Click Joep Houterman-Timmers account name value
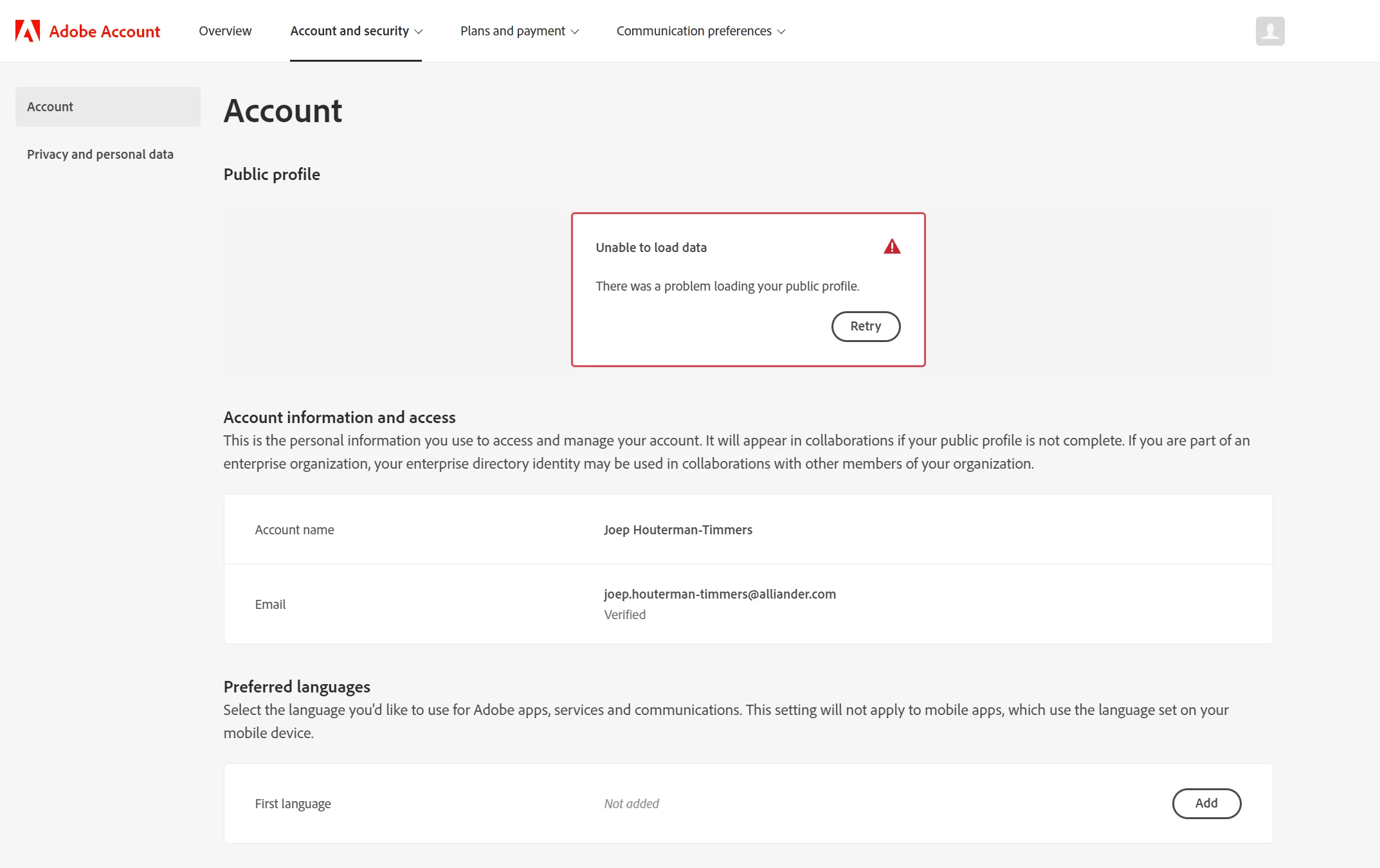The height and width of the screenshot is (868, 1380). click(678, 530)
